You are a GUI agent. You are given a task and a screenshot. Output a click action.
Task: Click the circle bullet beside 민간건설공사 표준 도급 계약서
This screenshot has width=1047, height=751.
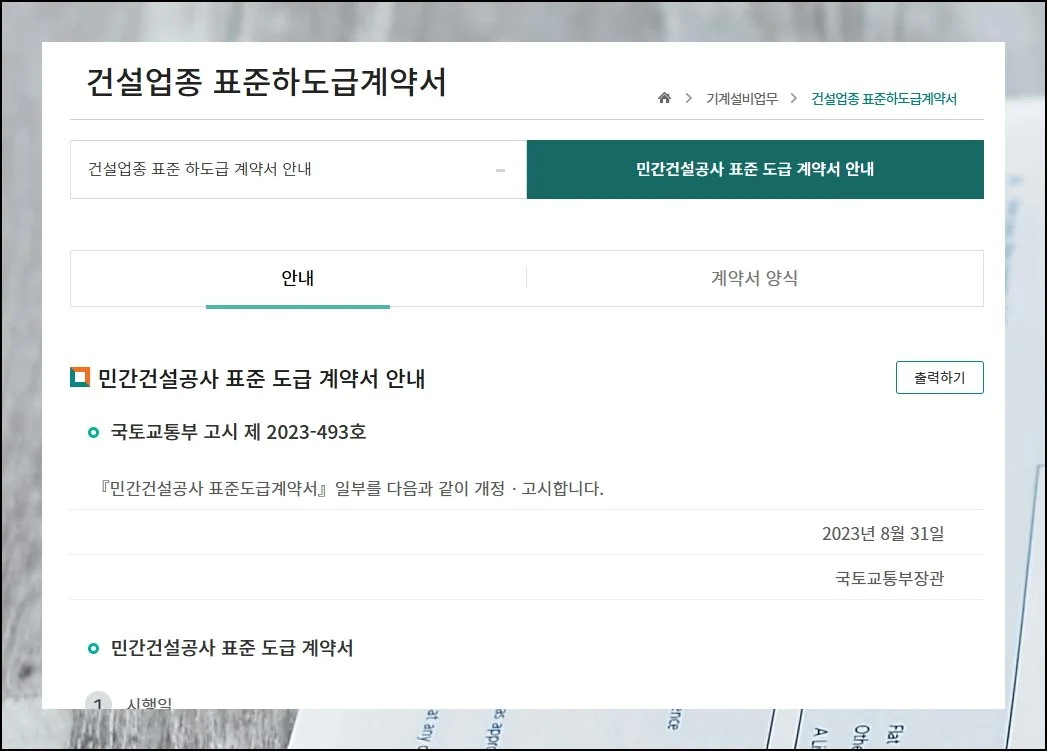(x=94, y=649)
